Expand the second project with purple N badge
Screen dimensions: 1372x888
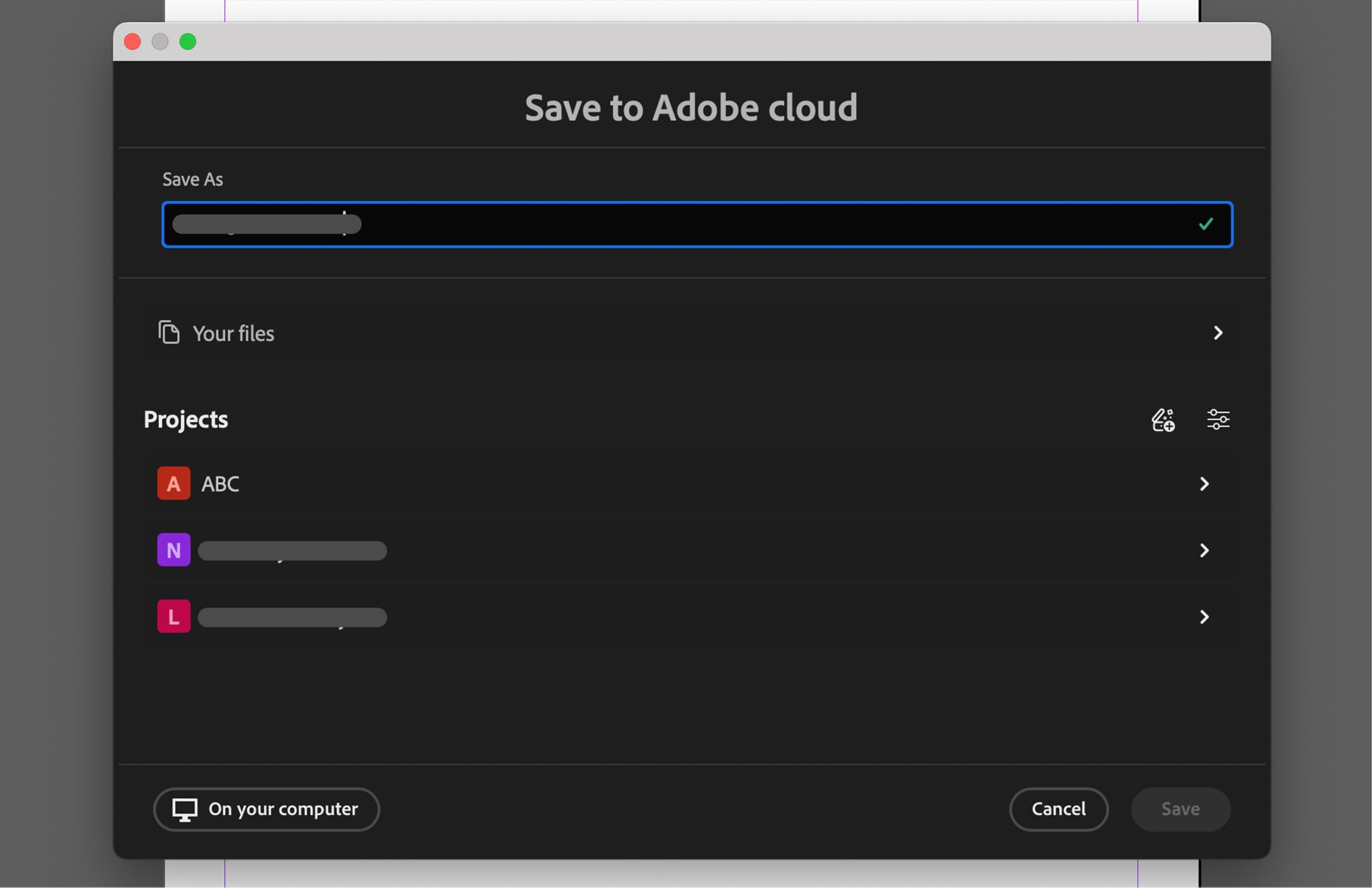click(1205, 550)
